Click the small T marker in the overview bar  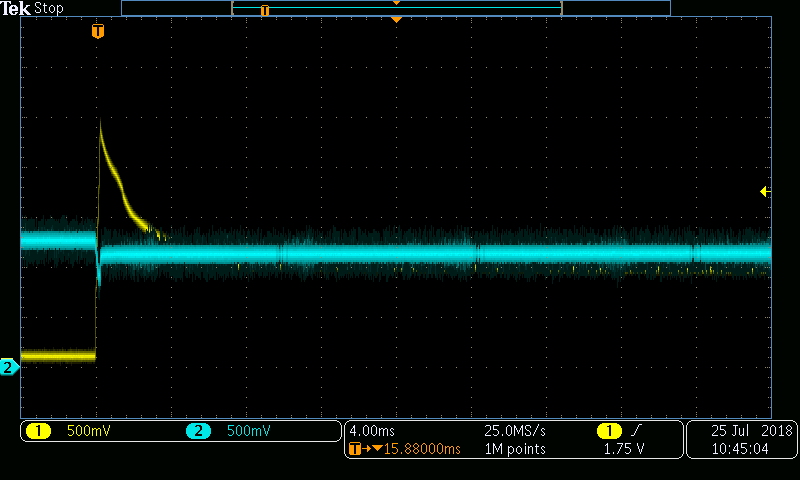click(265, 10)
